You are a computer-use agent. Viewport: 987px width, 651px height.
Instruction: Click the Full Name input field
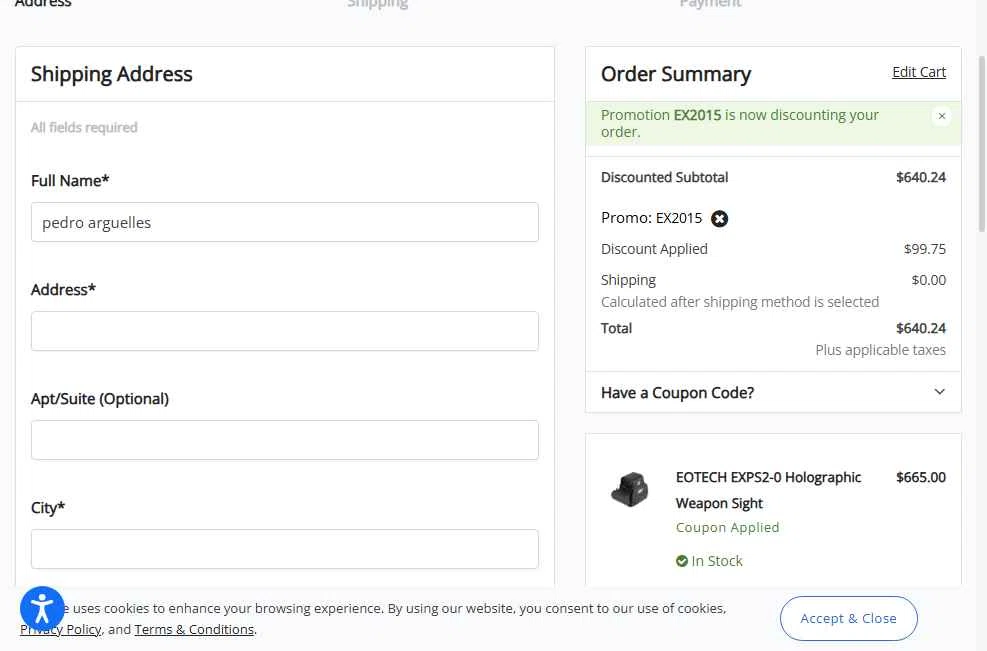pos(284,222)
